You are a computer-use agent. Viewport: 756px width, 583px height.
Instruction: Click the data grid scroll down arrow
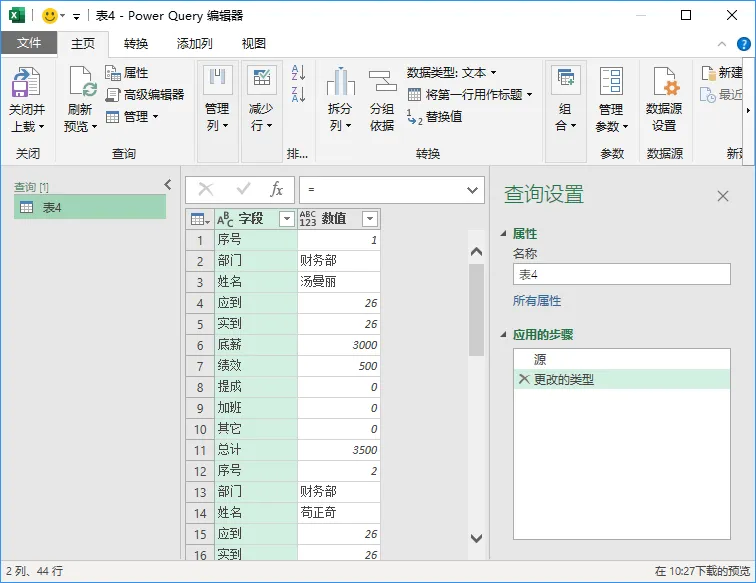(x=476, y=539)
